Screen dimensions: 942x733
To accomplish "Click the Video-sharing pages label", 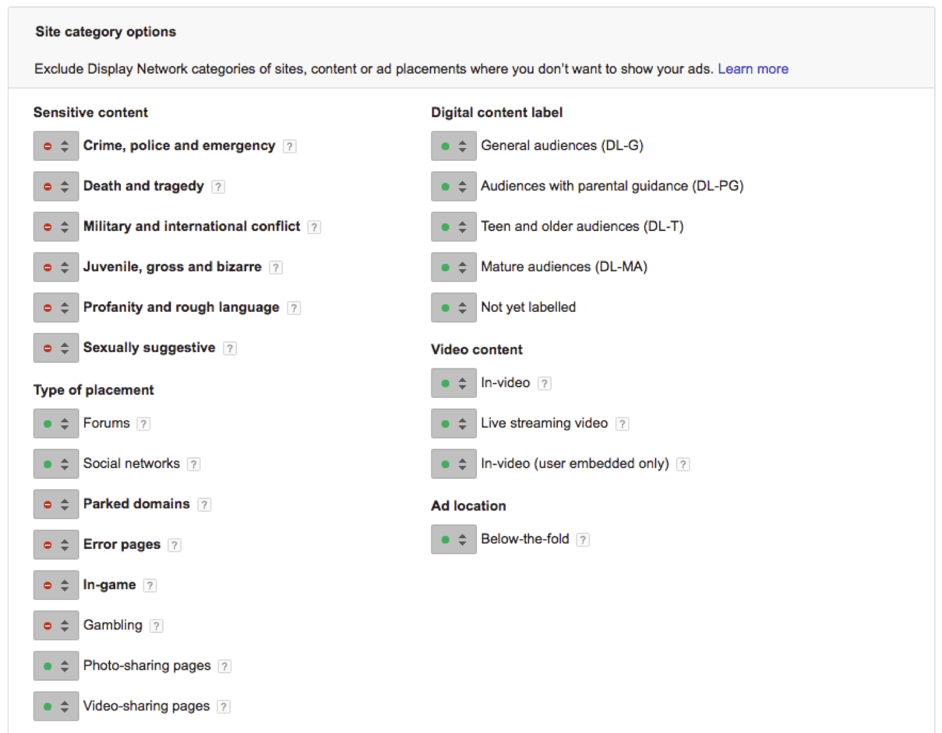I will click(147, 706).
